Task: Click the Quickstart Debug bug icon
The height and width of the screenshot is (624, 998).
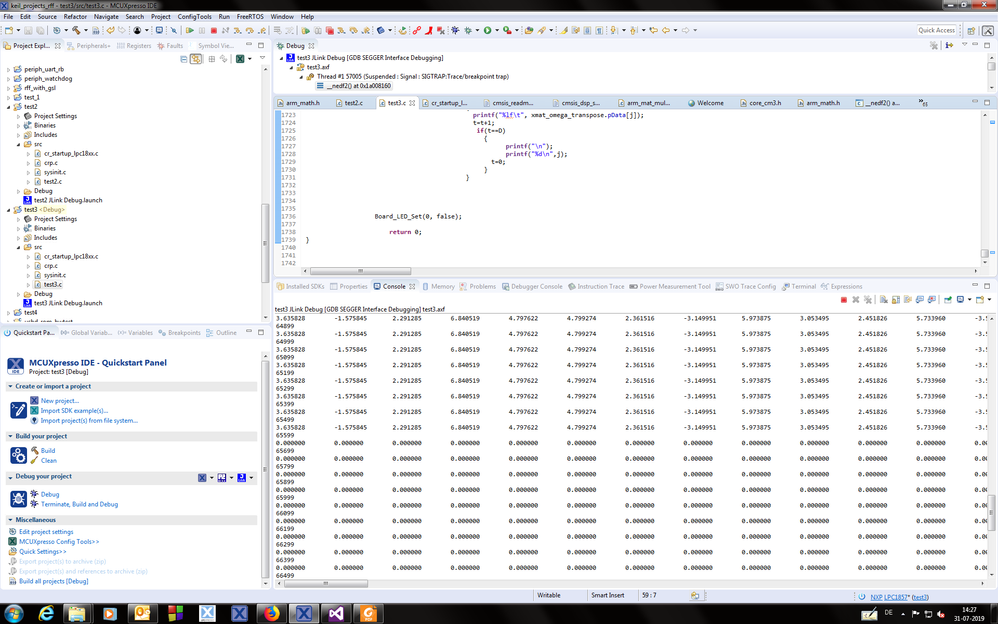Action: [18, 498]
